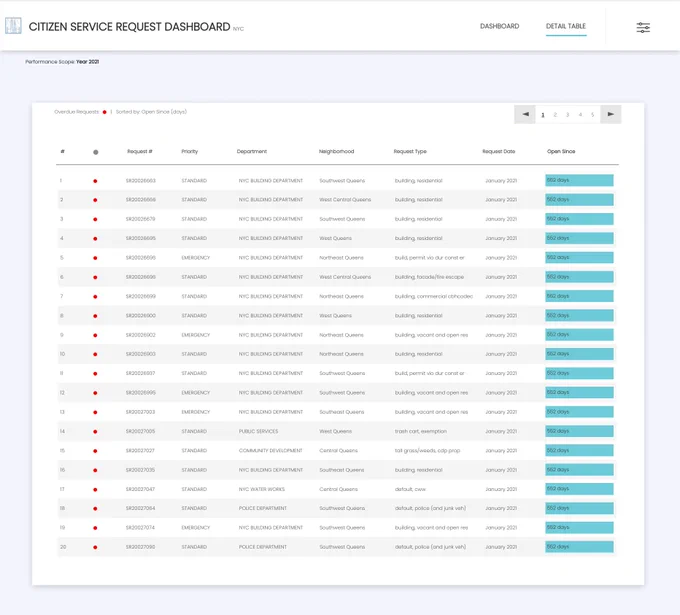680x615 pixels.
Task: Click the red overdue dot in row 14
Action: coord(95,432)
